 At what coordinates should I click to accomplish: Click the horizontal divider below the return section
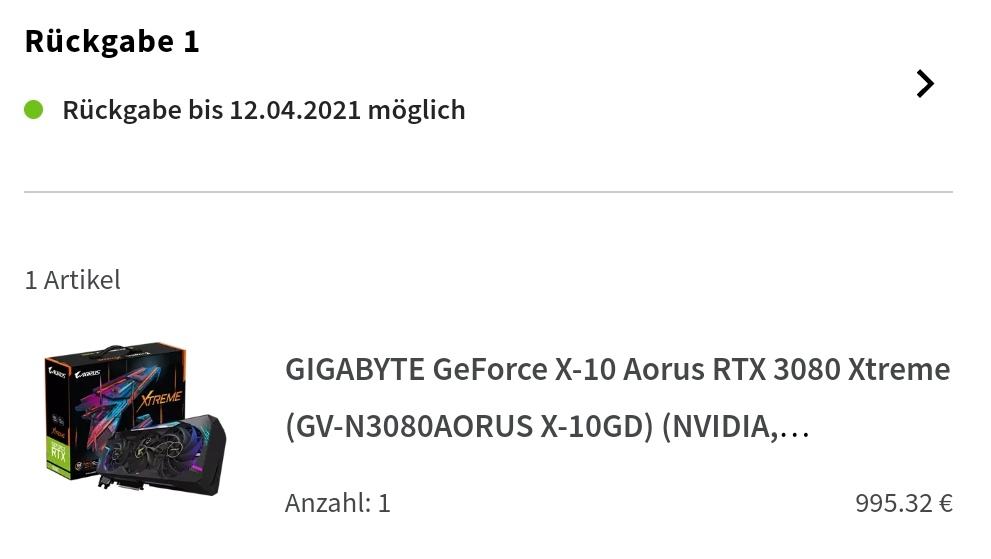(x=488, y=192)
